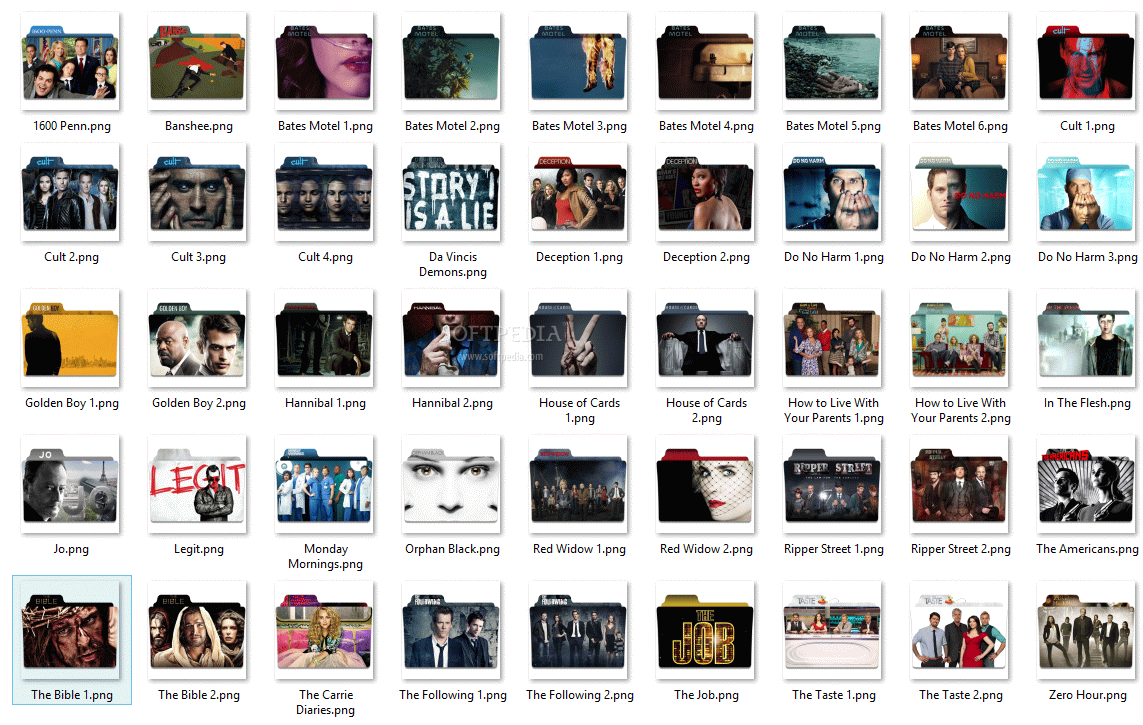
Task: Click 'The Bible 2.png' file name
Action: point(198,695)
